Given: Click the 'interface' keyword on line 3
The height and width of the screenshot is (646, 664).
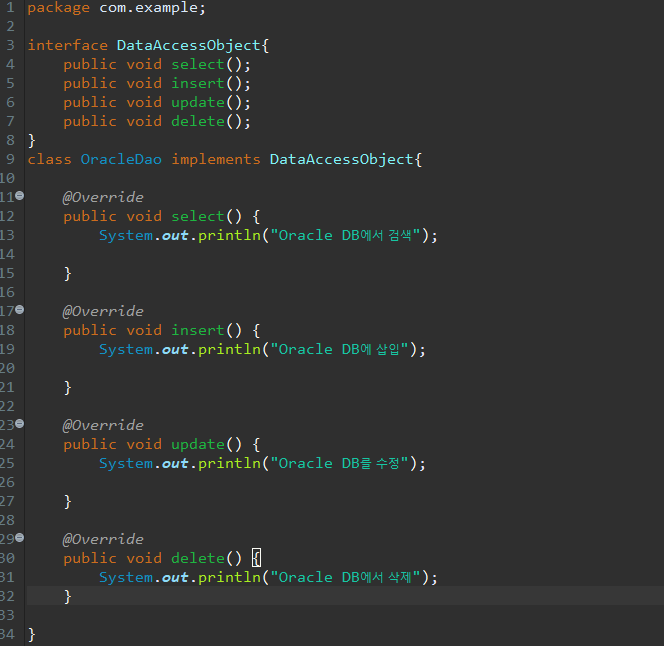Looking at the screenshot, I should (x=68, y=45).
